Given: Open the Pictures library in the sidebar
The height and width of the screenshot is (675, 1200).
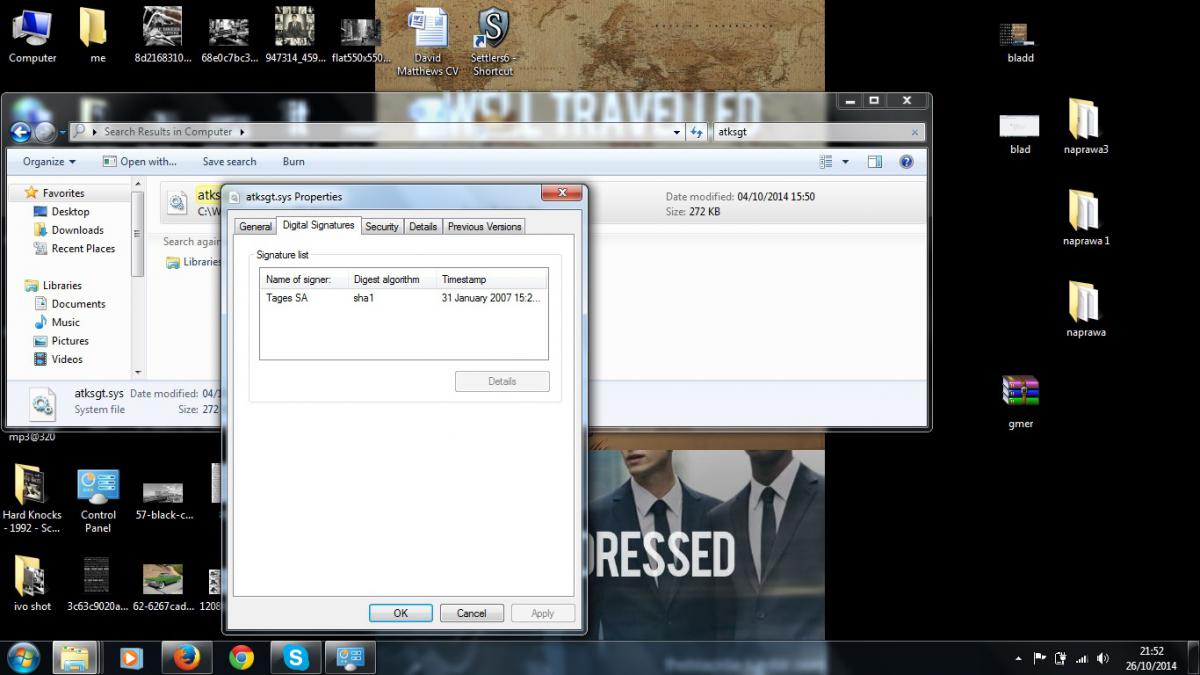Looking at the screenshot, I should (x=70, y=341).
